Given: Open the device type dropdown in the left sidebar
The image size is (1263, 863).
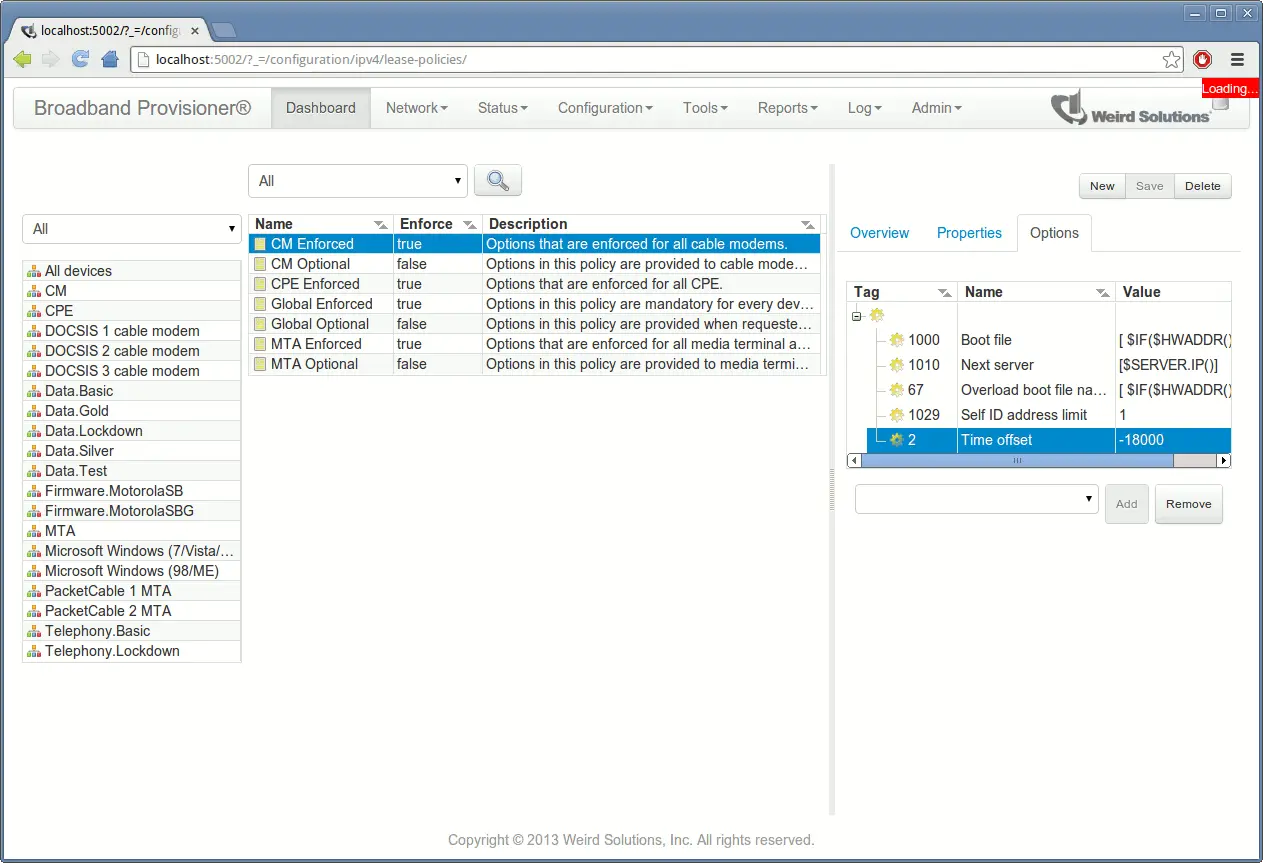Looking at the screenshot, I should click(x=131, y=229).
